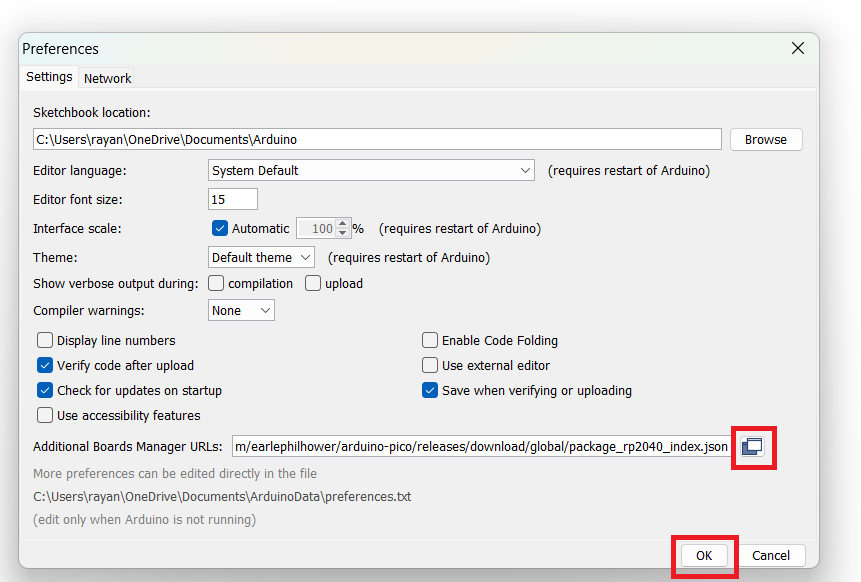Select the Settings tab
Viewport: 861px width, 582px height.
click(x=49, y=77)
